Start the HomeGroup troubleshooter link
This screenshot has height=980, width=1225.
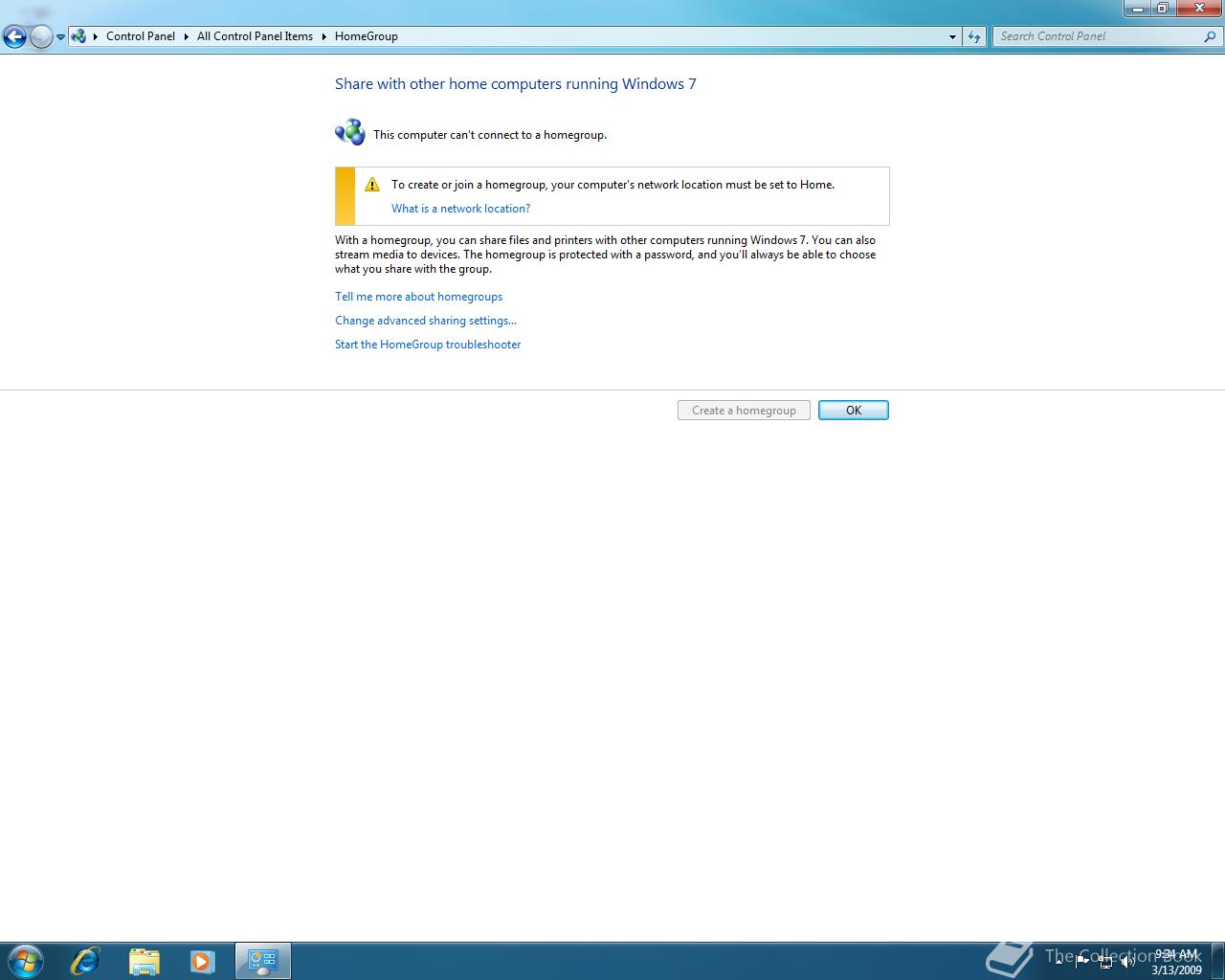pos(428,345)
